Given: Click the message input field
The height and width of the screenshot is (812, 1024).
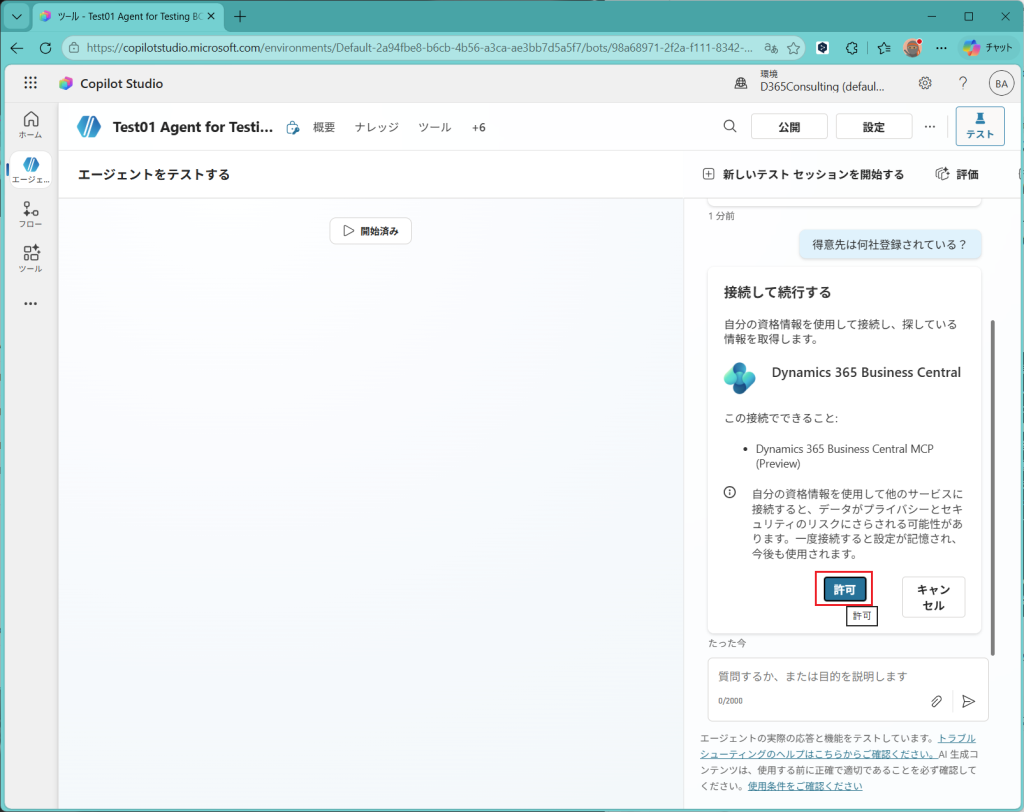Looking at the screenshot, I should pos(820,677).
